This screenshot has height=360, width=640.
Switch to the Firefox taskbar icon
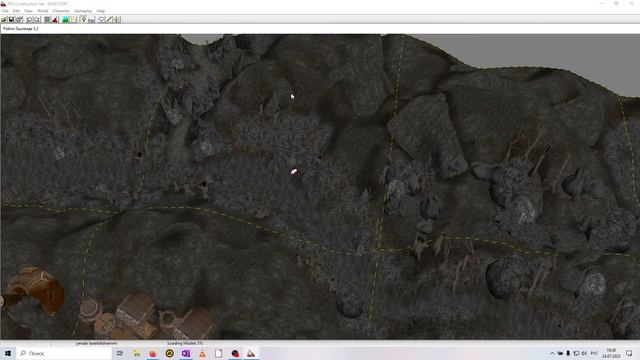tap(153, 353)
